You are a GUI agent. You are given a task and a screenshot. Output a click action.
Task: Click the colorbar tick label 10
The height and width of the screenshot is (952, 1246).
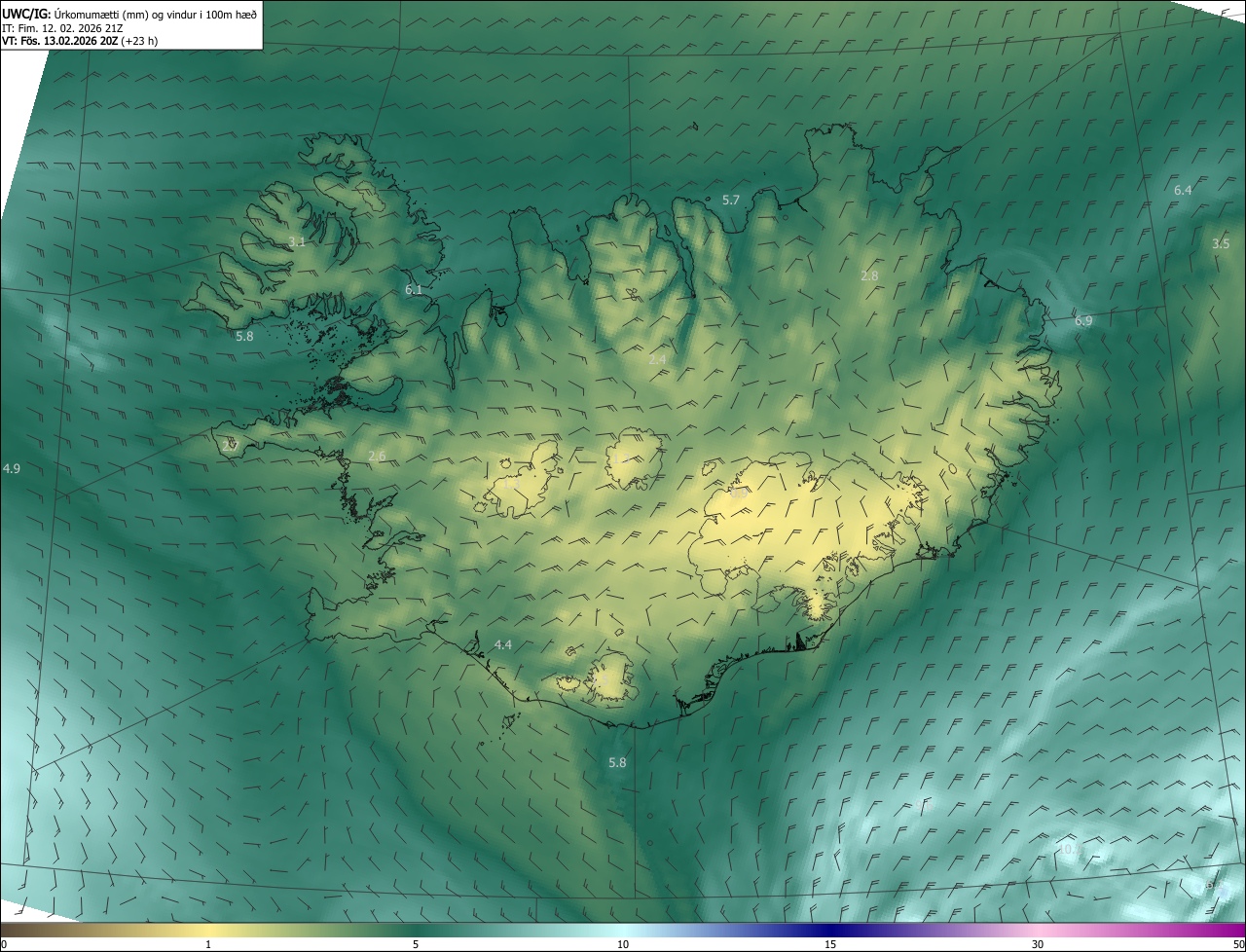coord(623,944)
